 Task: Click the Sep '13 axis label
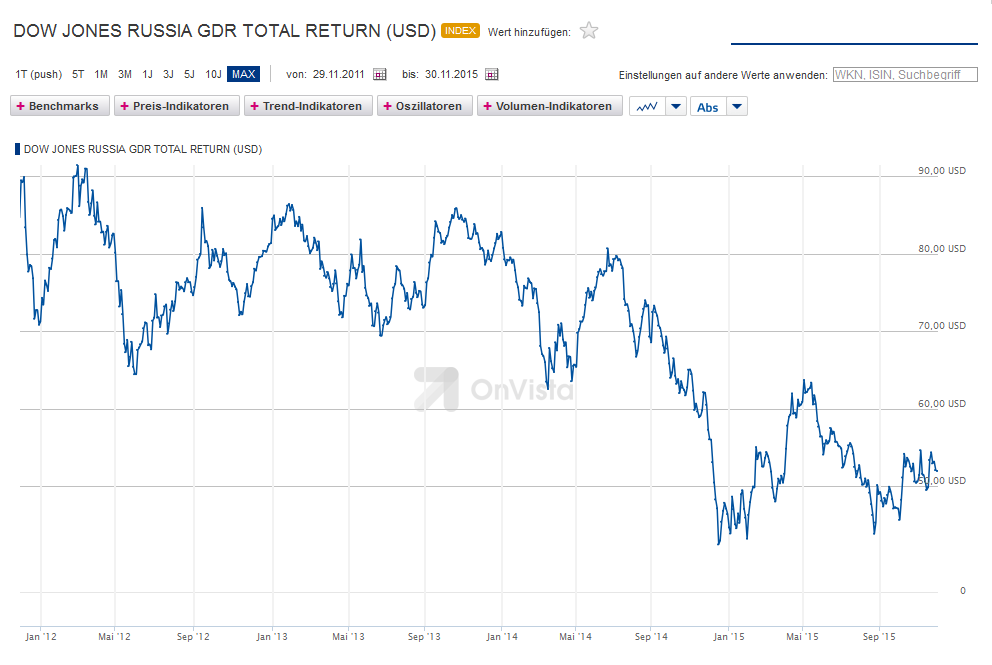[x=424, y=637]
